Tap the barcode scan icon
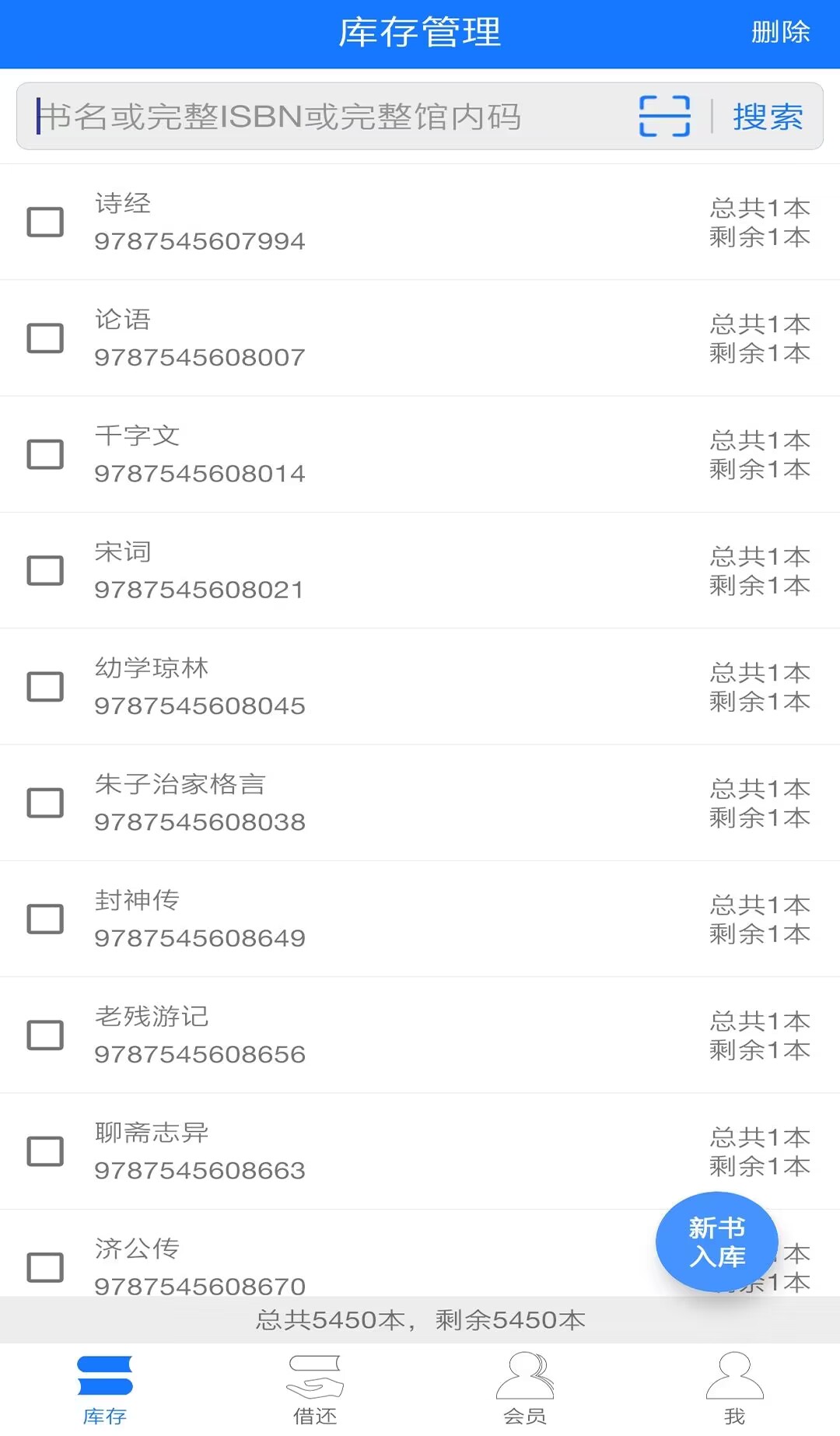The width and height of the screenshot is (840, 1436). coord(664,117)
